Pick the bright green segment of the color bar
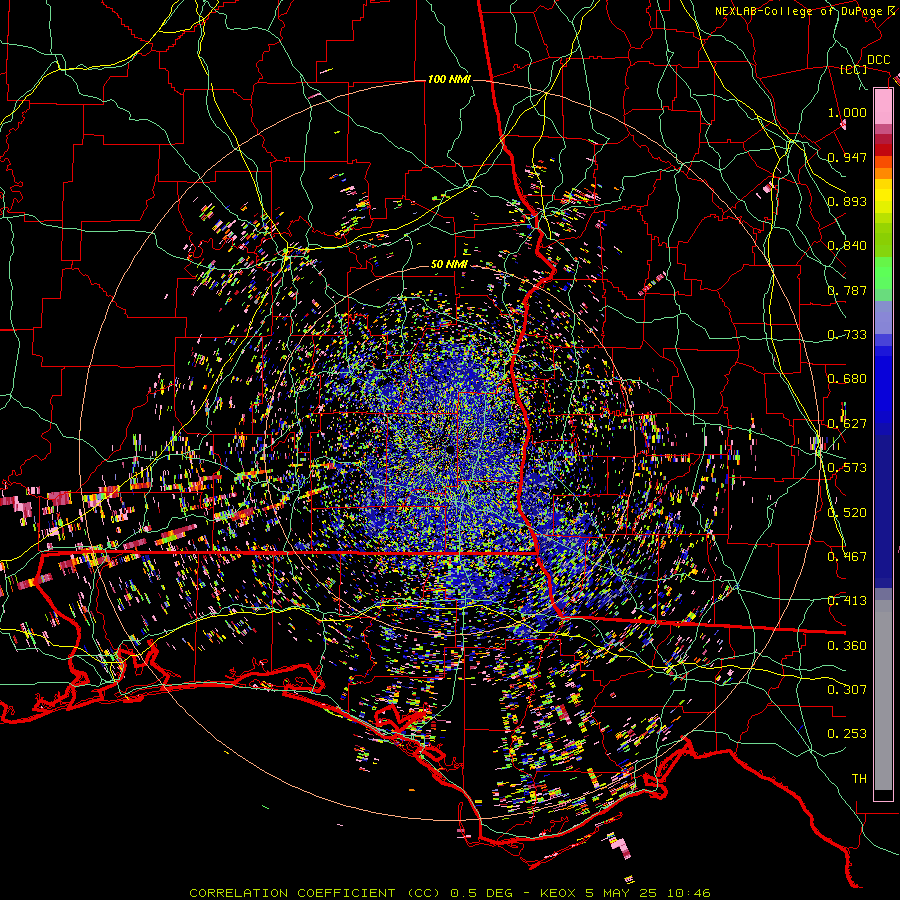 pyautogui.click(x=883, y=273)
